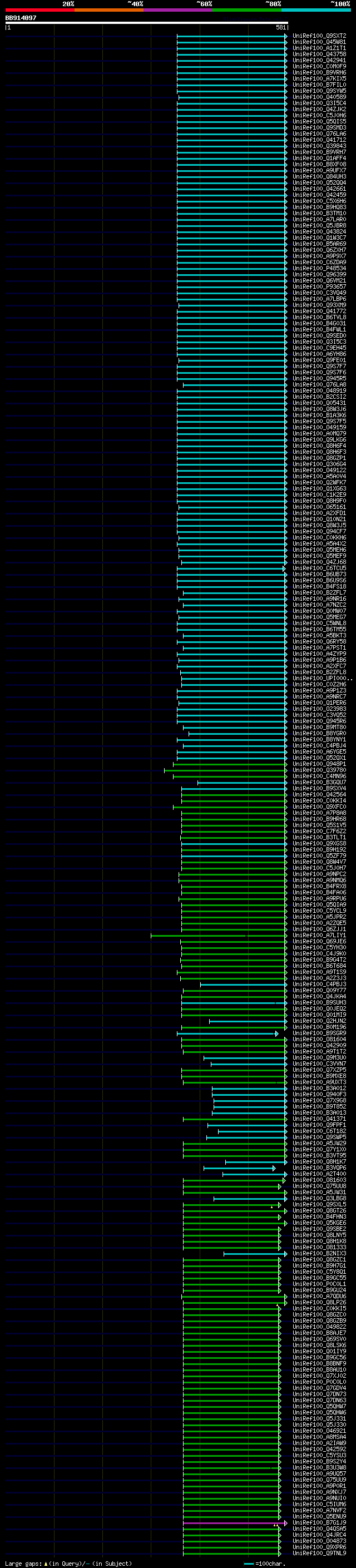Select the hit UniRef100_P0C0L0

coord(319,1382)
